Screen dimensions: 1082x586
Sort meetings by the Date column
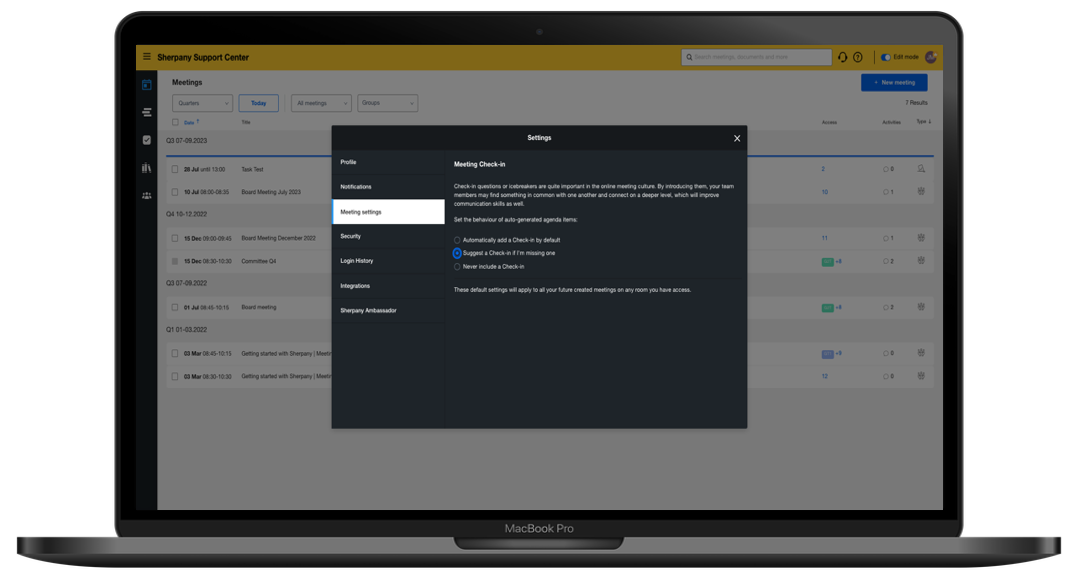190,122
